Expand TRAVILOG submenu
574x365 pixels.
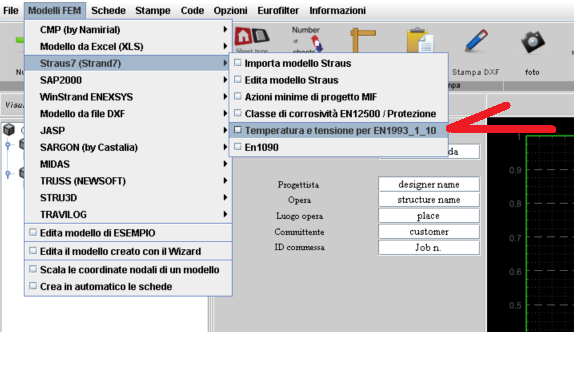tap(128, 215)
